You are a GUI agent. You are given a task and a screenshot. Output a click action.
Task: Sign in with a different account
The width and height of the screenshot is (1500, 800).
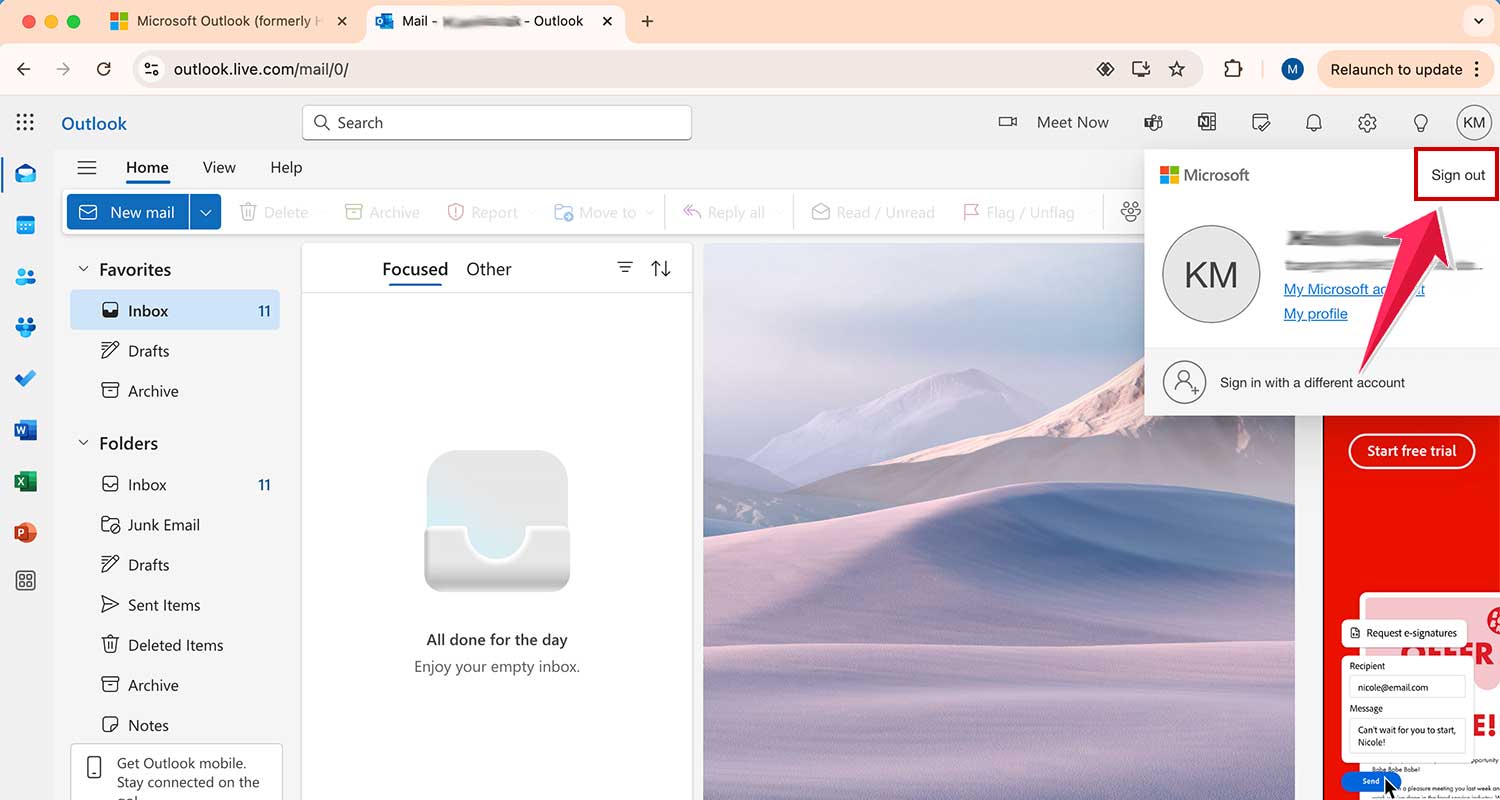pos(1311,381)
